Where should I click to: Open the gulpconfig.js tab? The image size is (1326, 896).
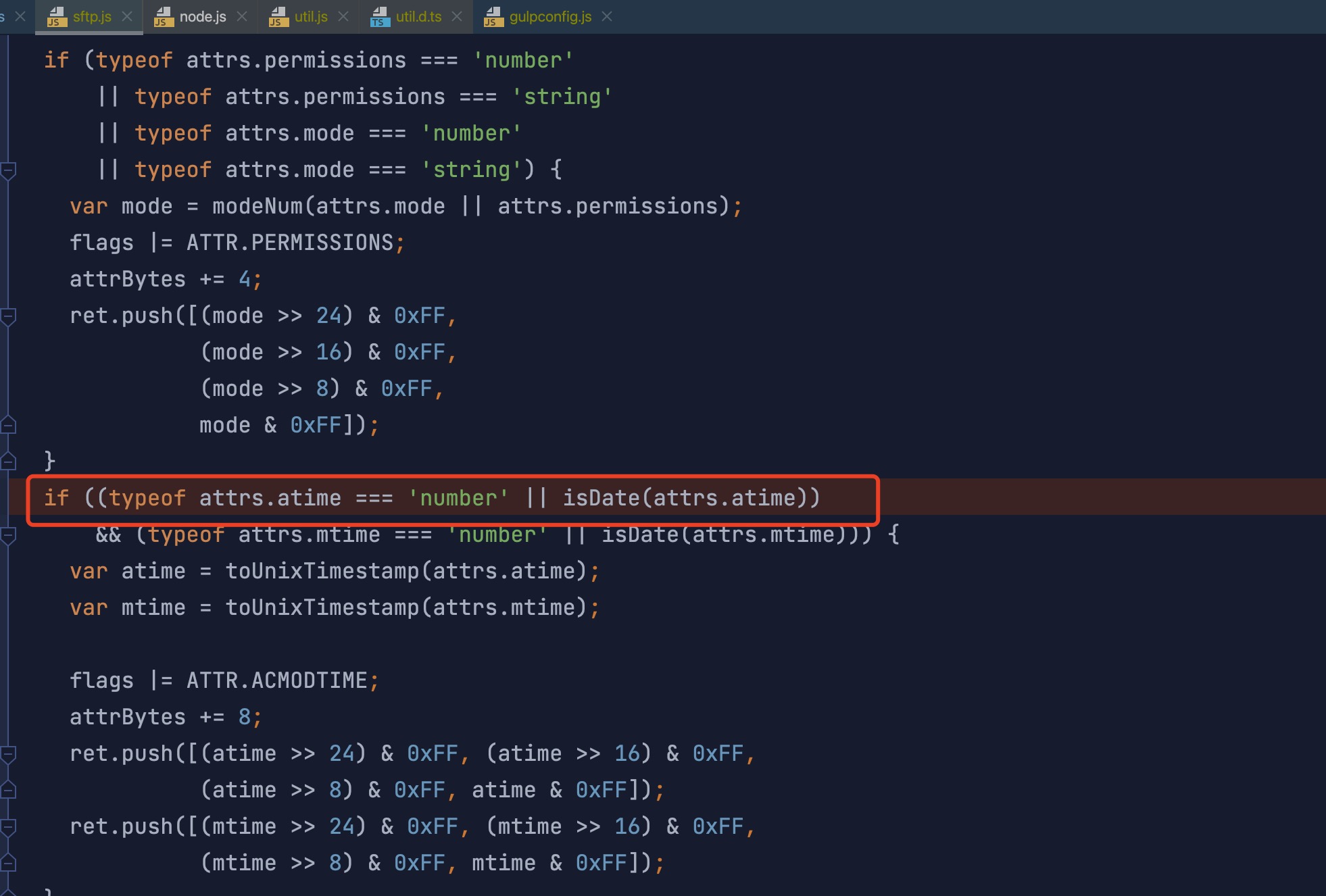[549, 17]
